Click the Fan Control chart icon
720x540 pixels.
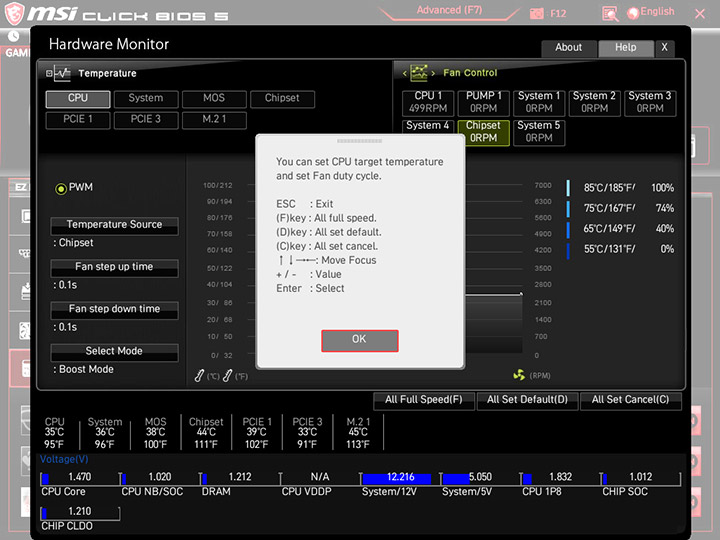(418, 73)
